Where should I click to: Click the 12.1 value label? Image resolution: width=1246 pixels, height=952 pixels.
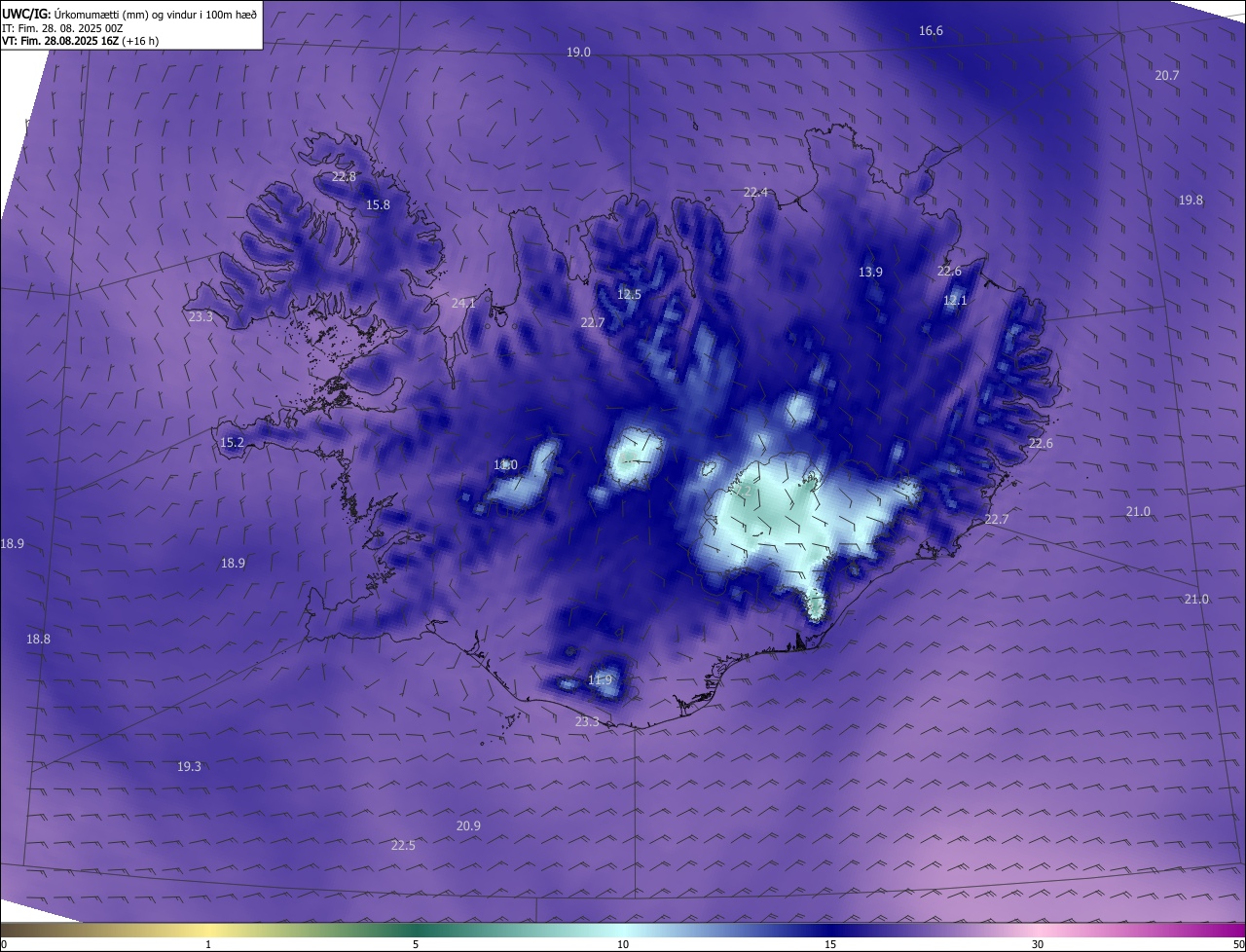tap(955, 301)
